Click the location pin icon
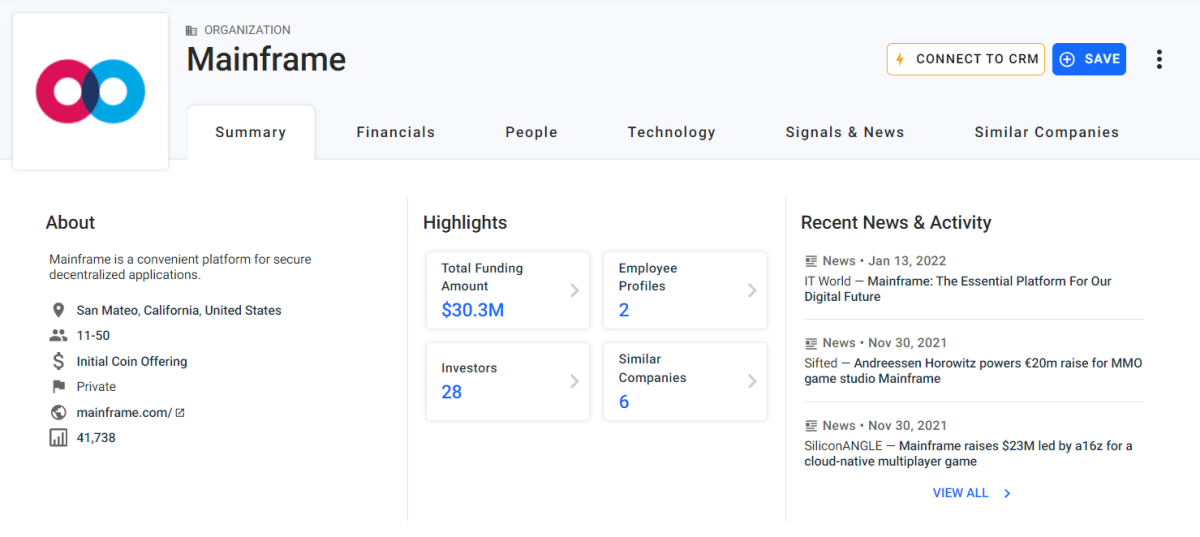Screen dimensions: 1200x537 (x=58, y=310)
